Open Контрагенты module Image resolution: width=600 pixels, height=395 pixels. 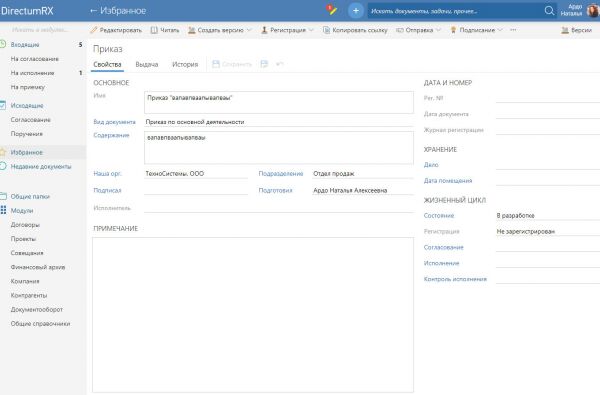click(x=29, y=295)
